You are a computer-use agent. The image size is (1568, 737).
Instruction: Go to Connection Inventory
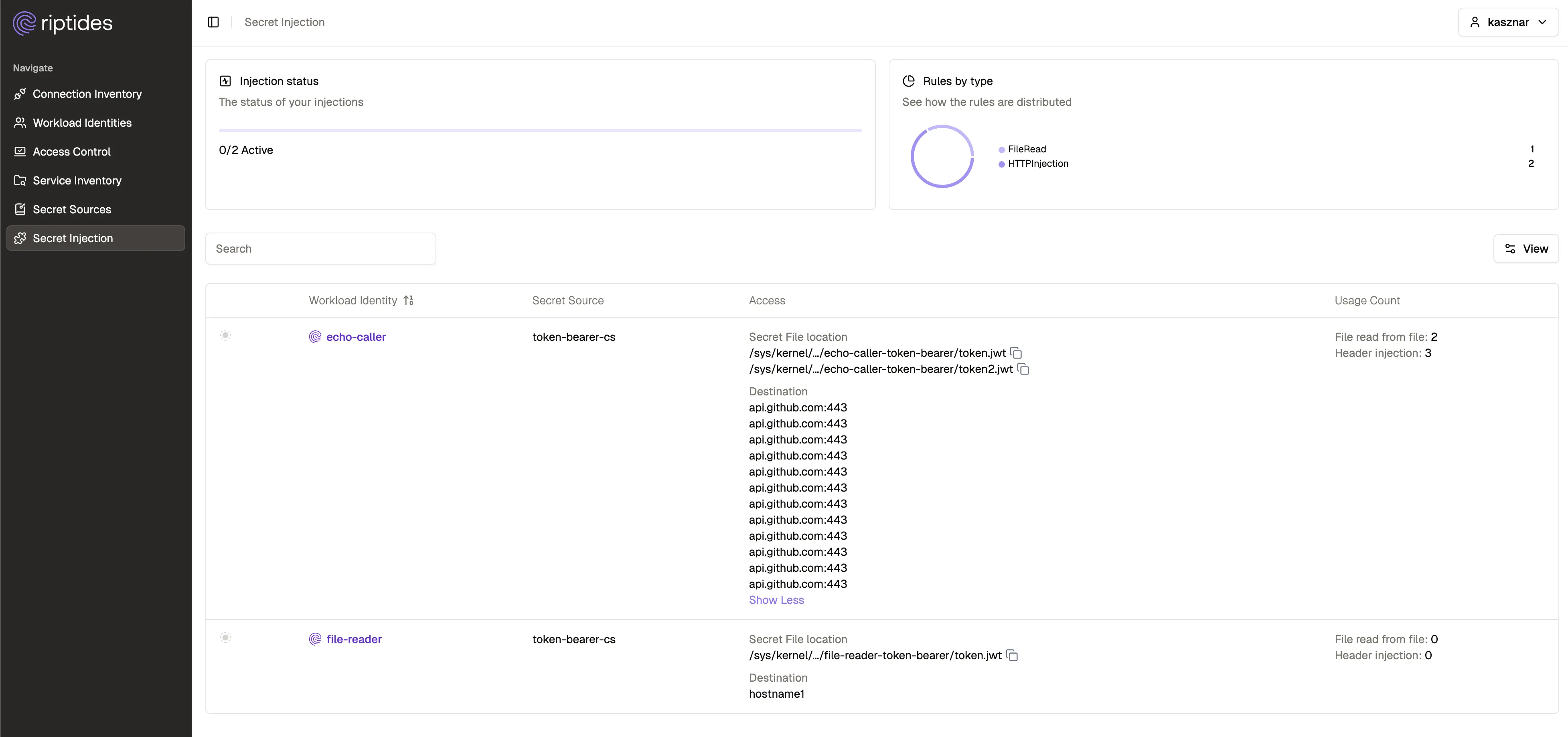(x=87, y=94)
